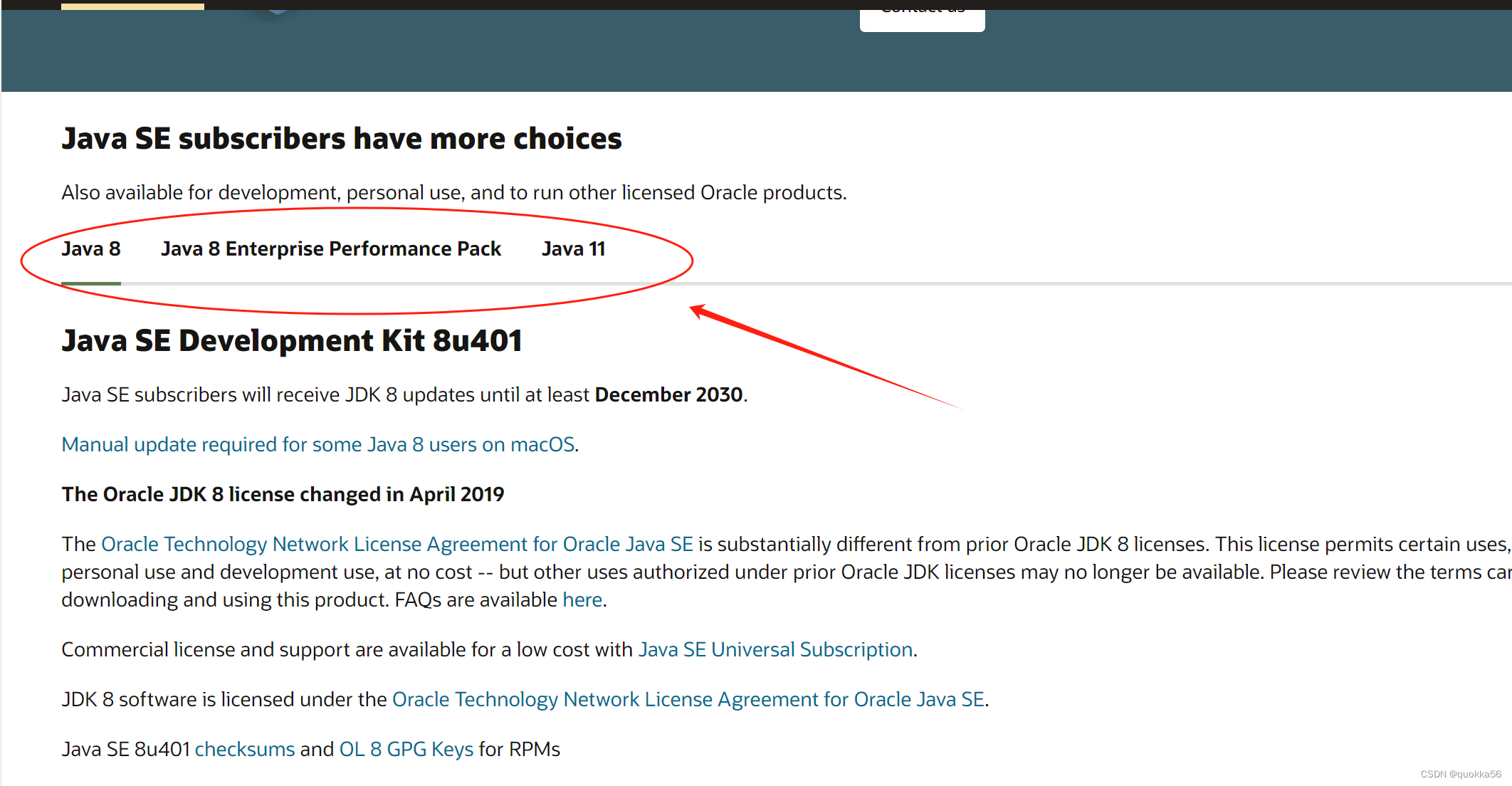Open the macOS manual update notice link
The image size is (1512, 786).
(x=318, y=444)
